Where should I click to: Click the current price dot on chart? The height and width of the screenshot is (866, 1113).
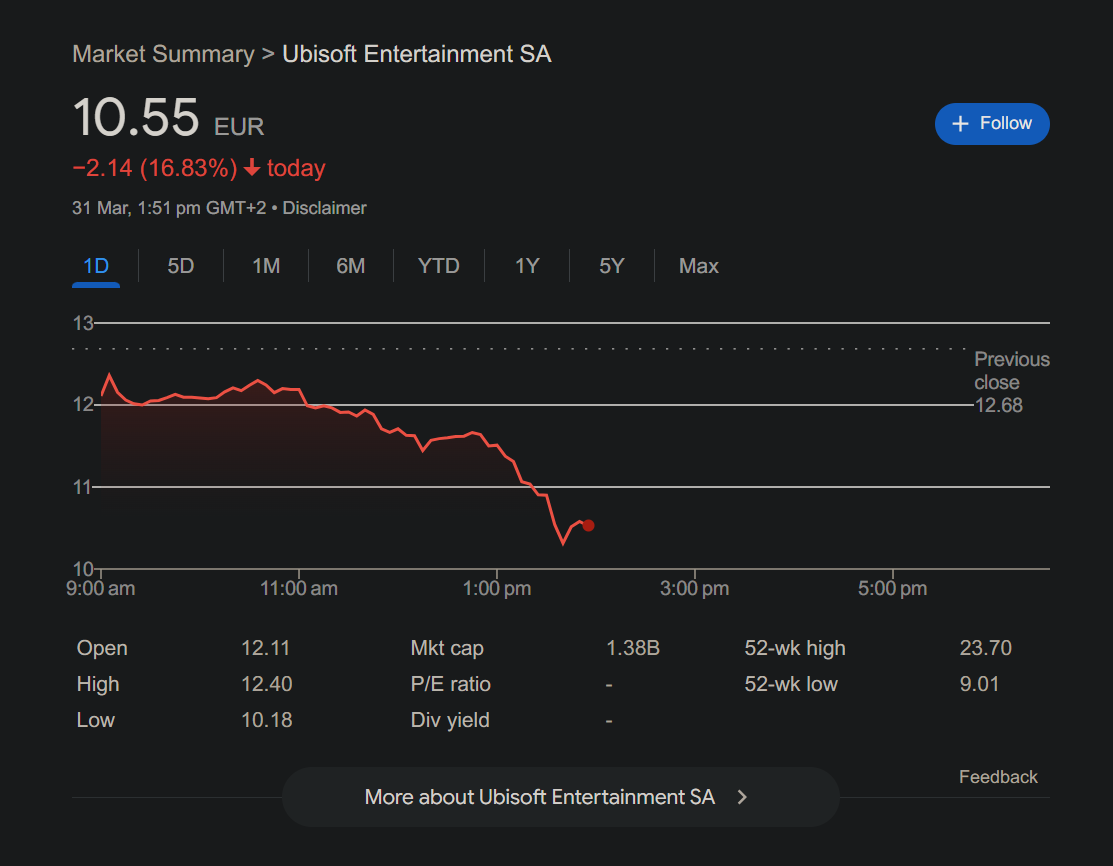588,525
